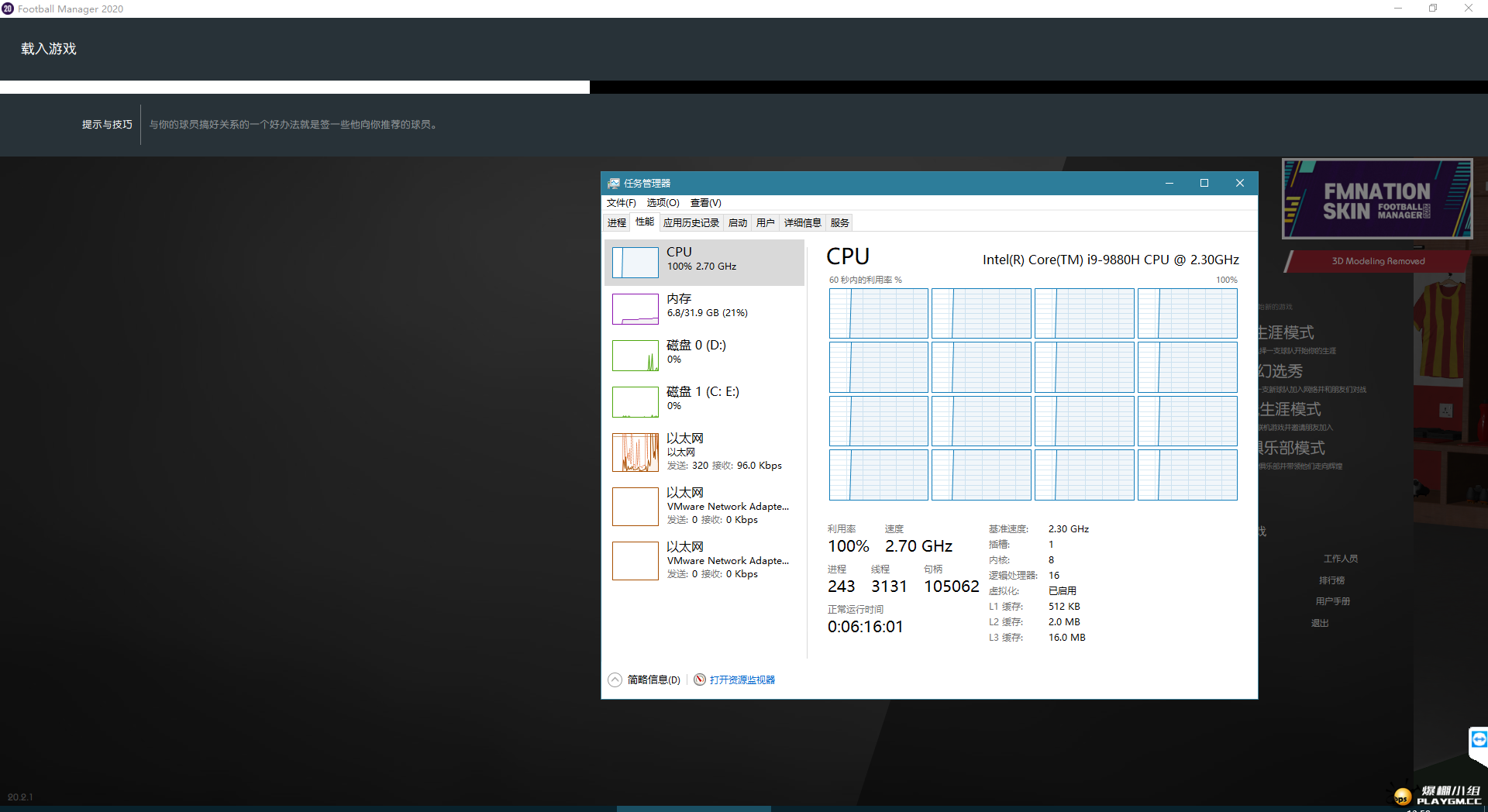Viewport: 1488px width, 812px height.
Task: Click the game loading progress bar
Action: (x=294, y=87)
